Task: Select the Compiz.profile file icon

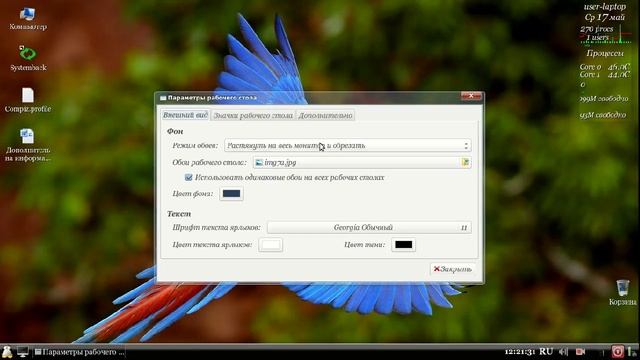Action: [28, 100]
